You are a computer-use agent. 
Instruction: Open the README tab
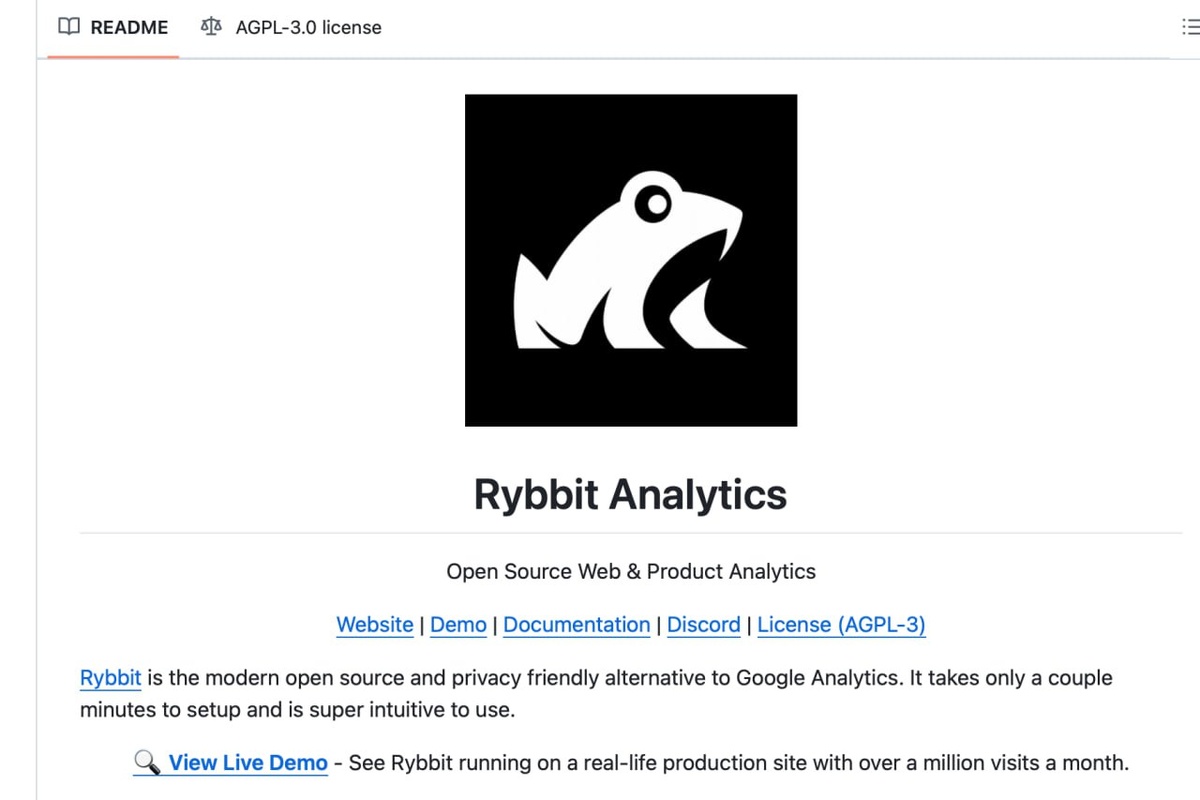[x=113, y=28]
